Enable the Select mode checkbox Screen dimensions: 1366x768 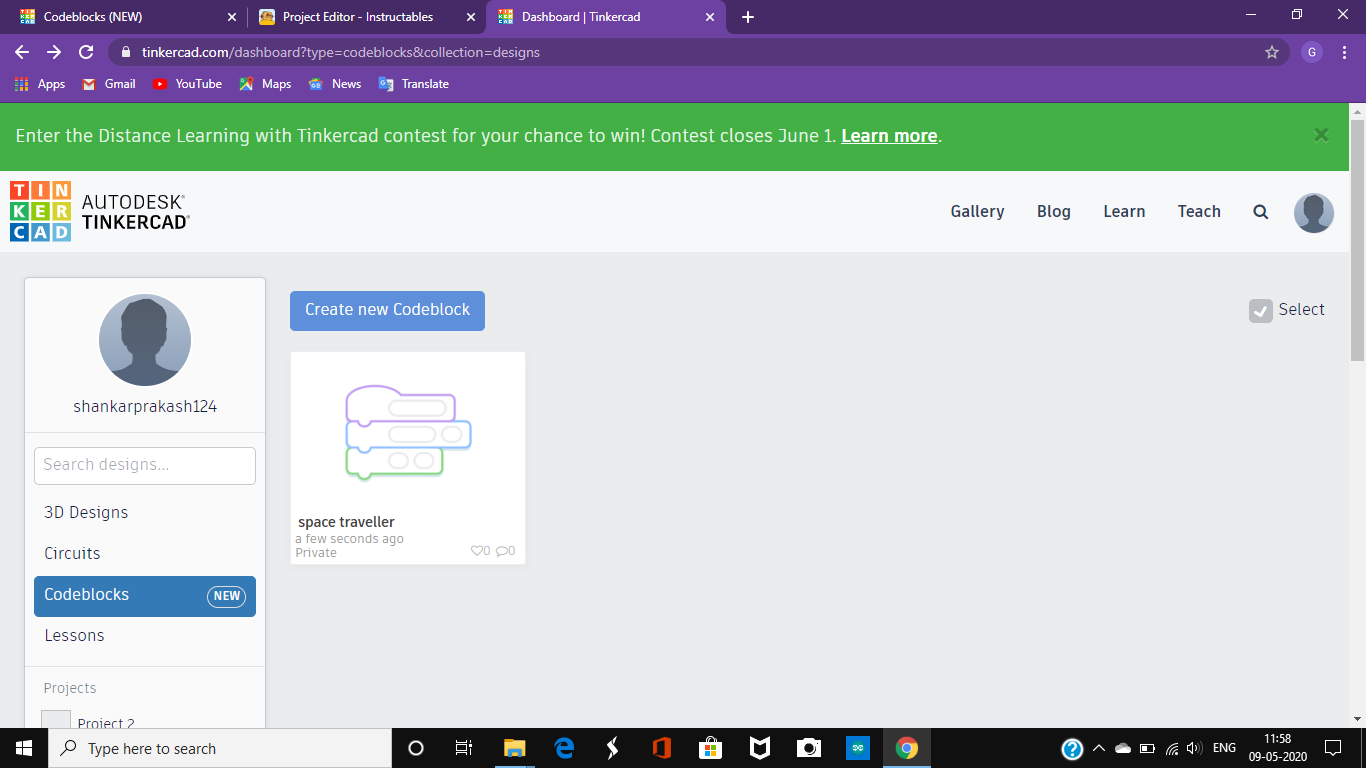1260,310
